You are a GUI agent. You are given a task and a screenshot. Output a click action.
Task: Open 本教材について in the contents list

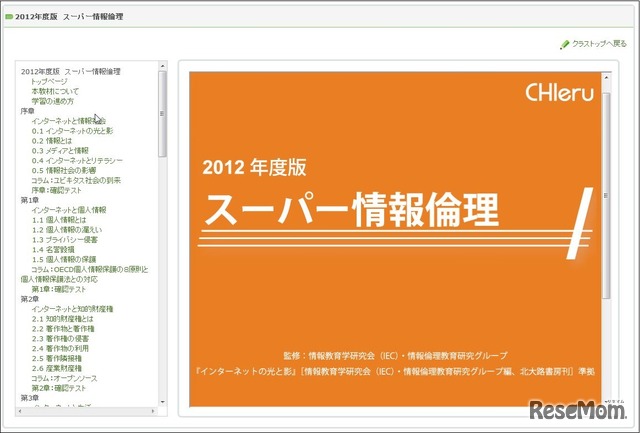[56, 91]
